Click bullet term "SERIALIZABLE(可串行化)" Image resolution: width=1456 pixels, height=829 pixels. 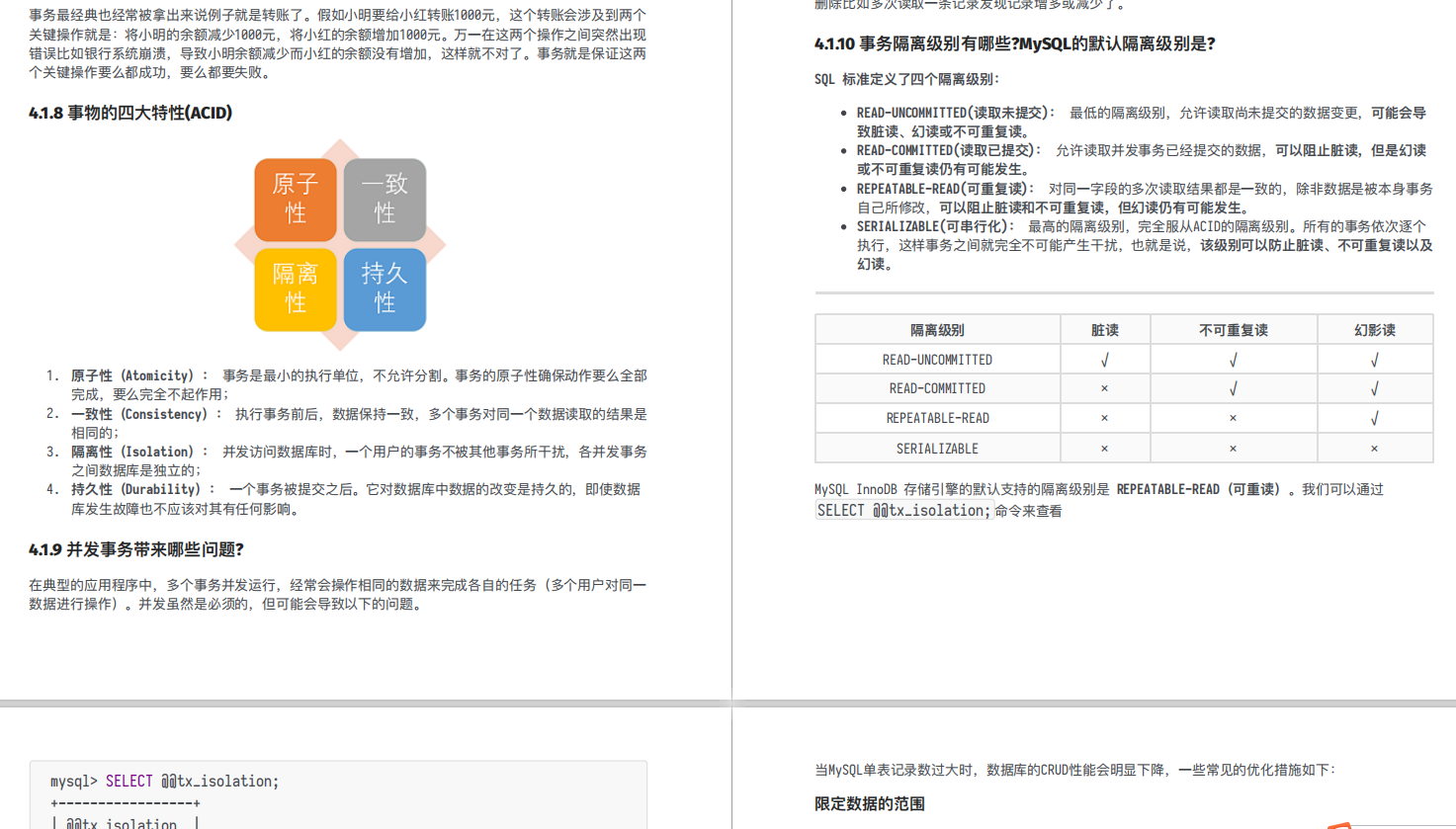[x=930, y=226]
